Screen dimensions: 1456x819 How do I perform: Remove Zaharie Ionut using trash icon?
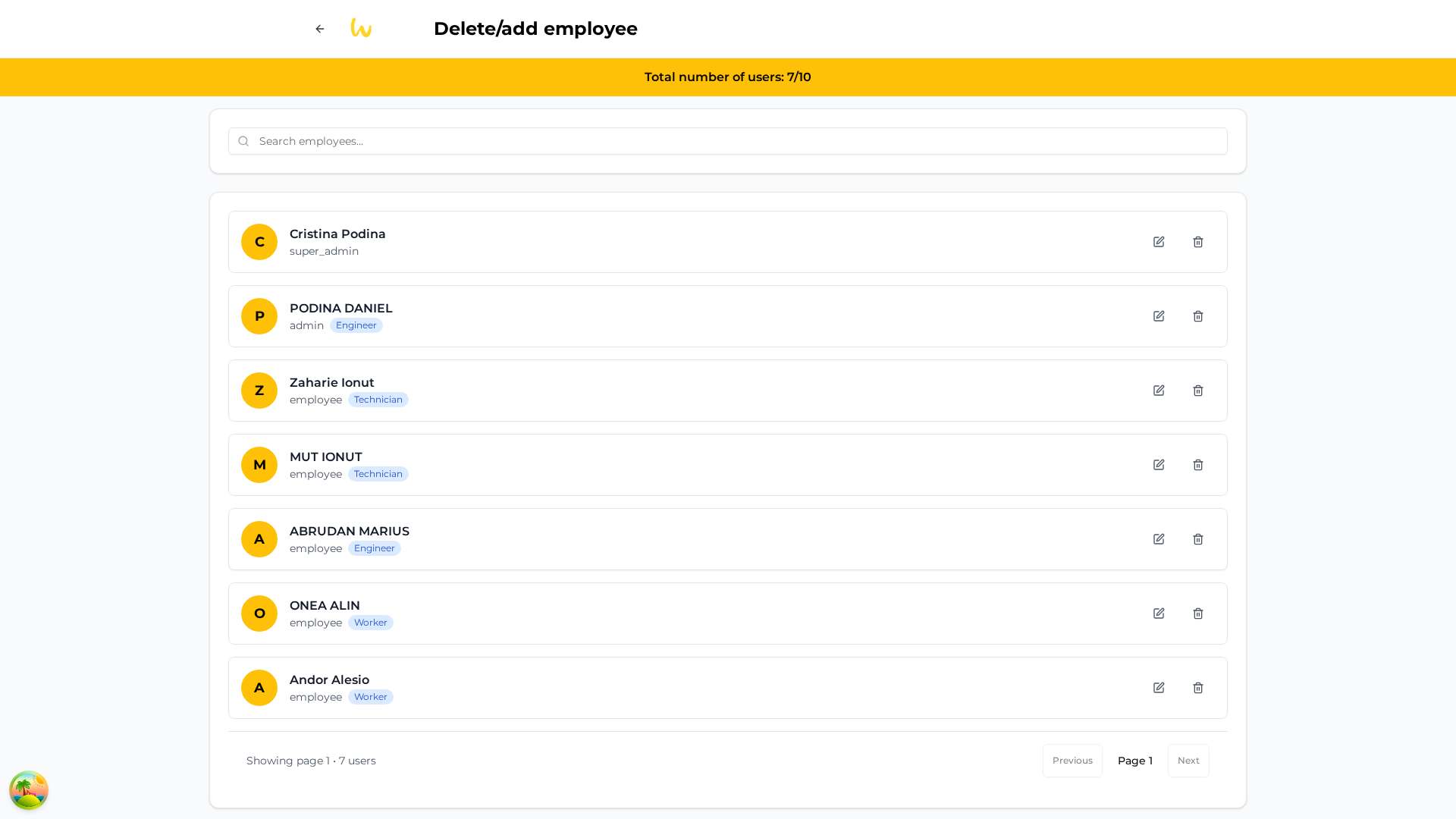pos(1198,391)
